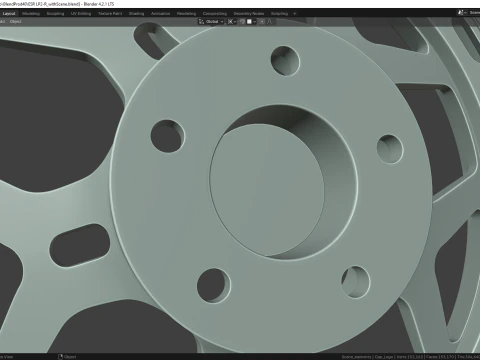Open the Object menu in viewport header
Image resolution: width=480 pixels, height=360 pixels.
16,22
